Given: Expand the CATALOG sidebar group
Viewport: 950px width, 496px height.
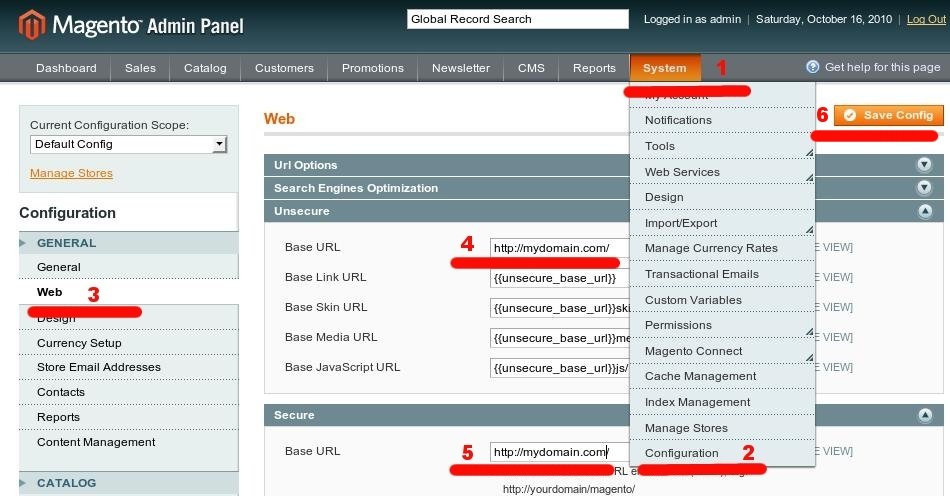Looking at the screenshot, I should pos(66,483).
